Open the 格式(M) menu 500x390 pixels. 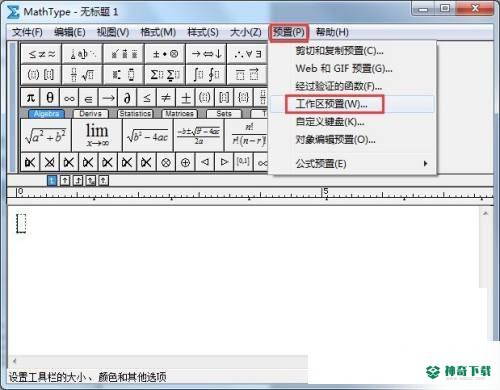[x=158, y=32]
